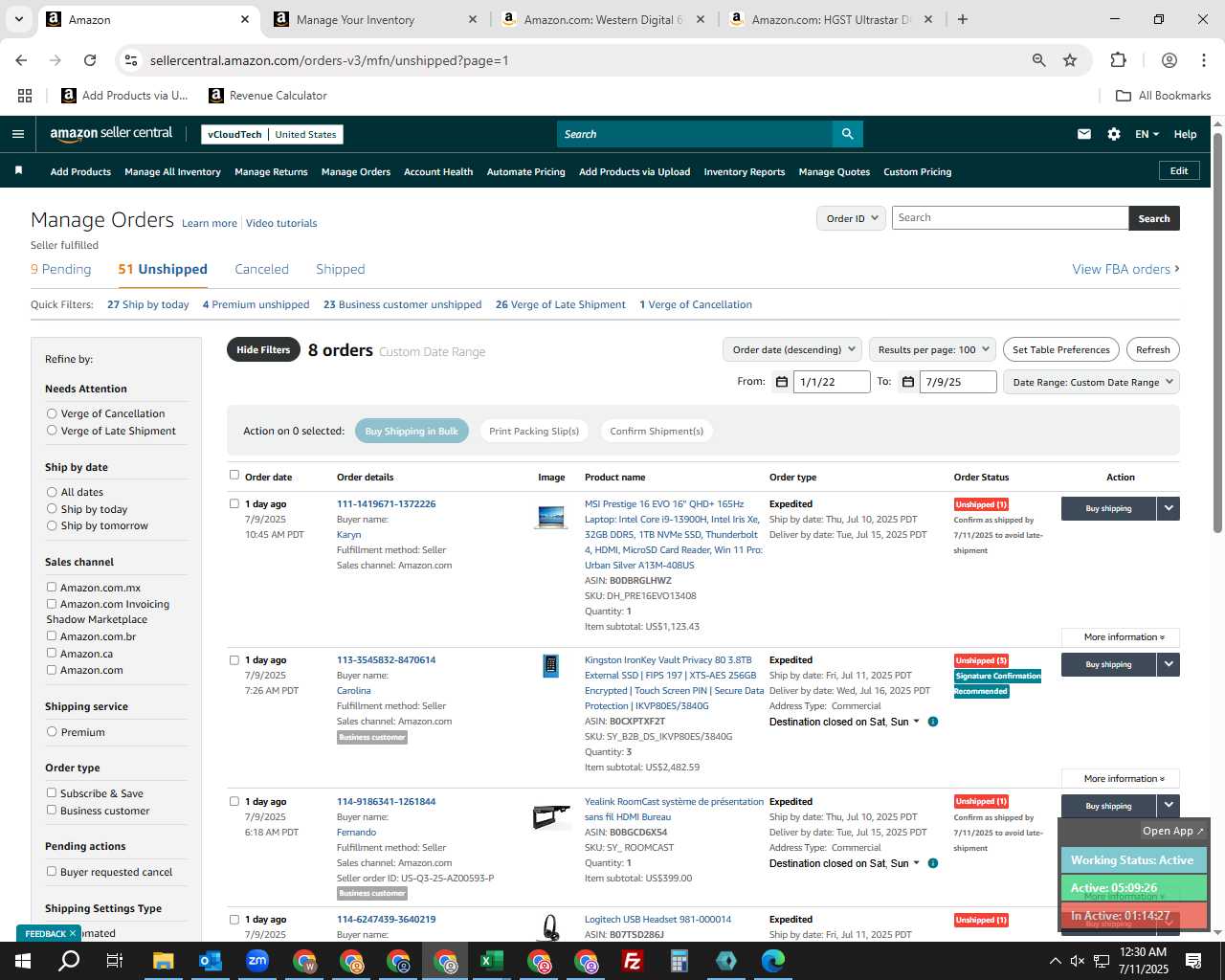Open Excel from the taskbar
The width and height of the screenshot is (1225, 980).
[491, 961]
